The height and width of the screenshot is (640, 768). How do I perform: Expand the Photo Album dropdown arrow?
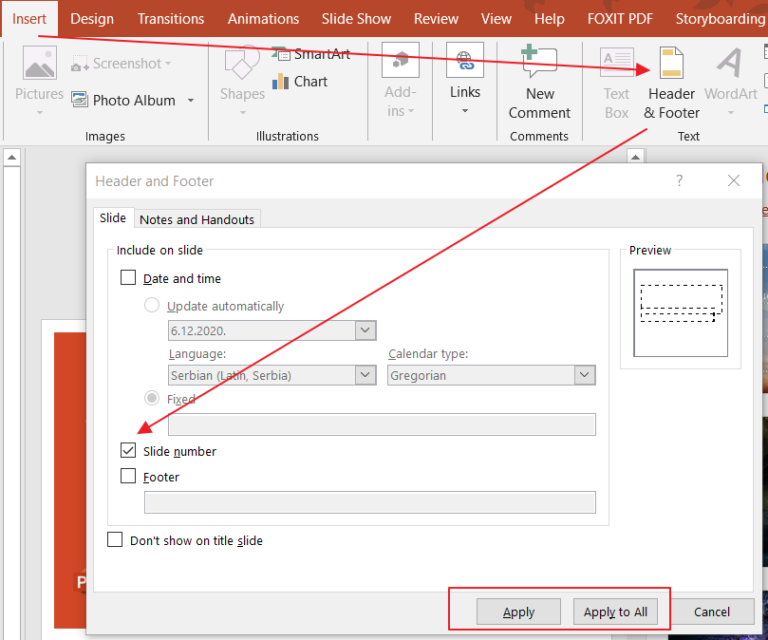coord(191,101)
